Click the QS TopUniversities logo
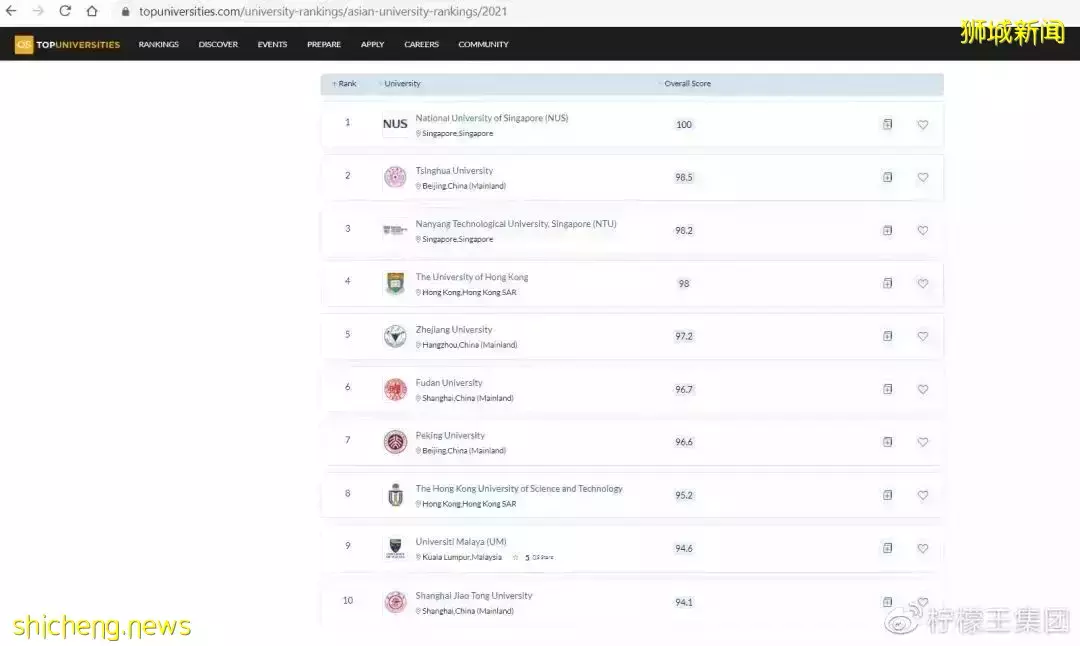The width and height of the screenshot is (1080, 646). pos(67,45)
